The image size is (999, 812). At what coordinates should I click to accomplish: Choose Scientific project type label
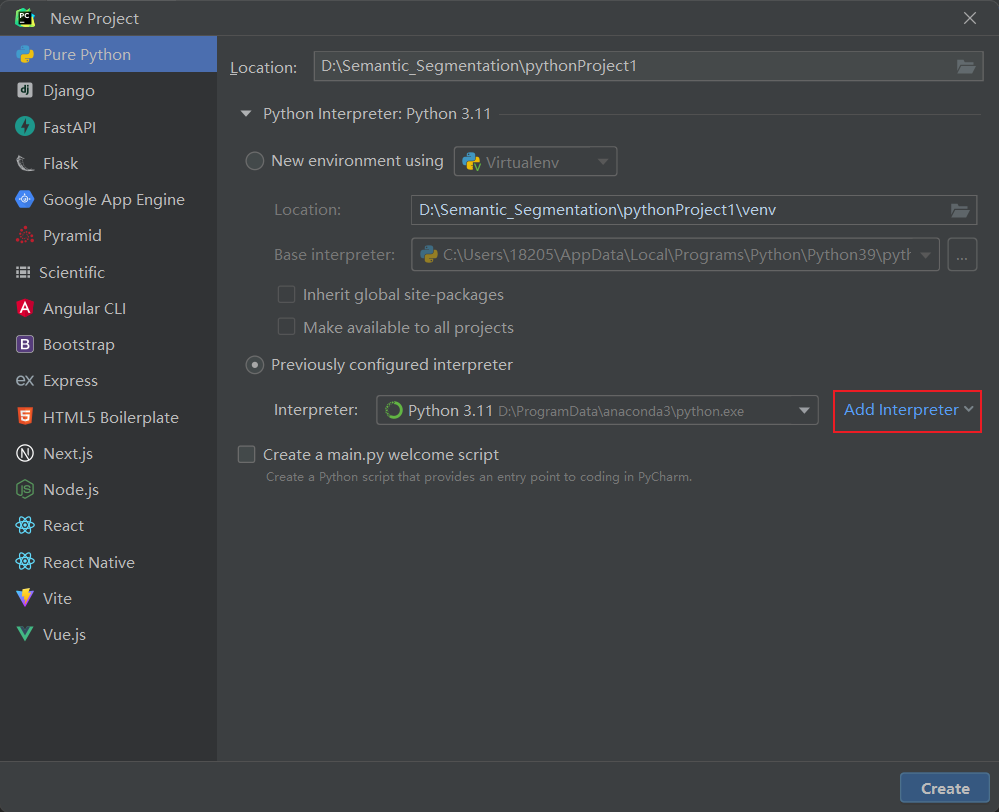[x=72, y=272]
